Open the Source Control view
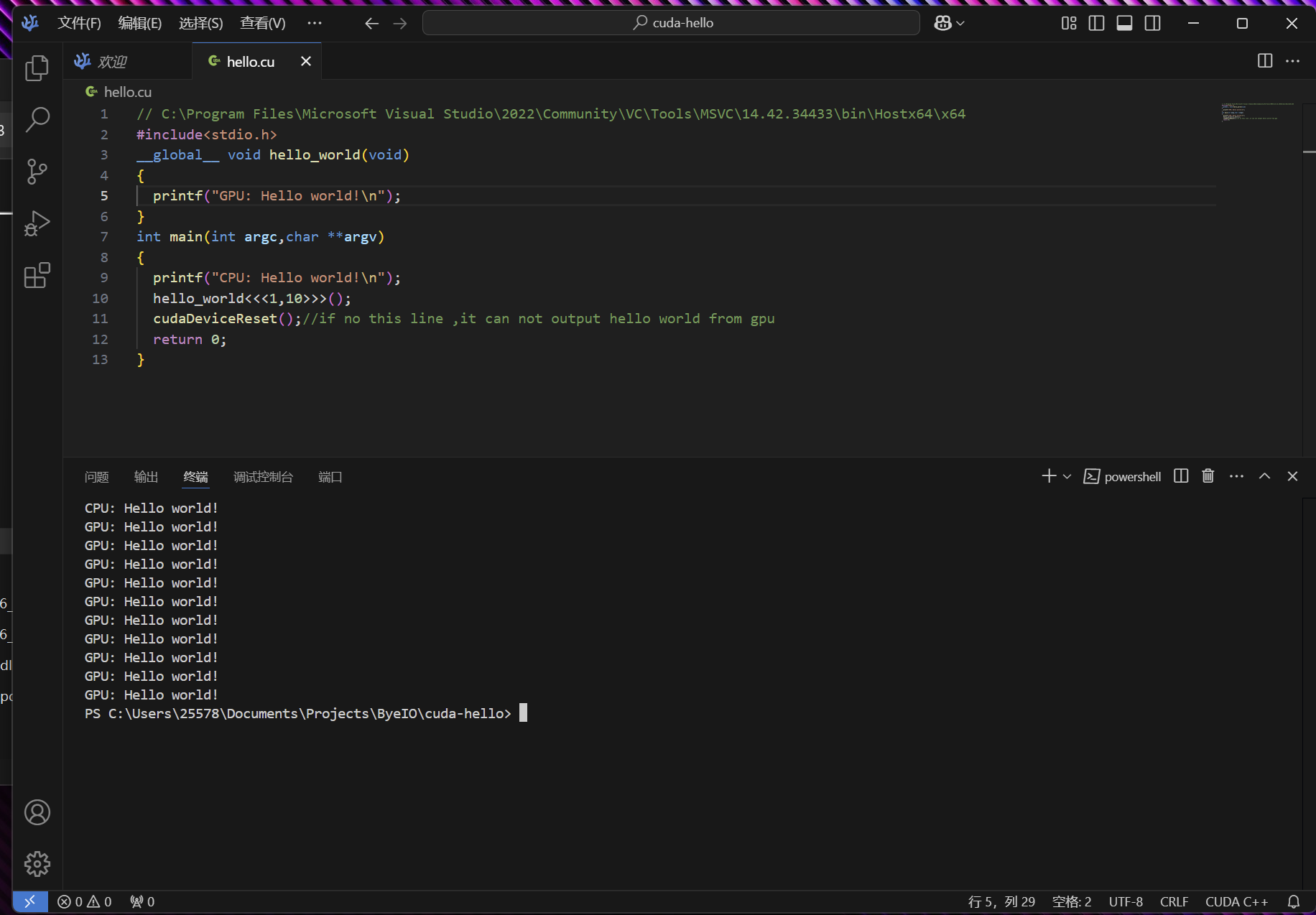The height and width of the screenshot is (915, 1316). 37,172
